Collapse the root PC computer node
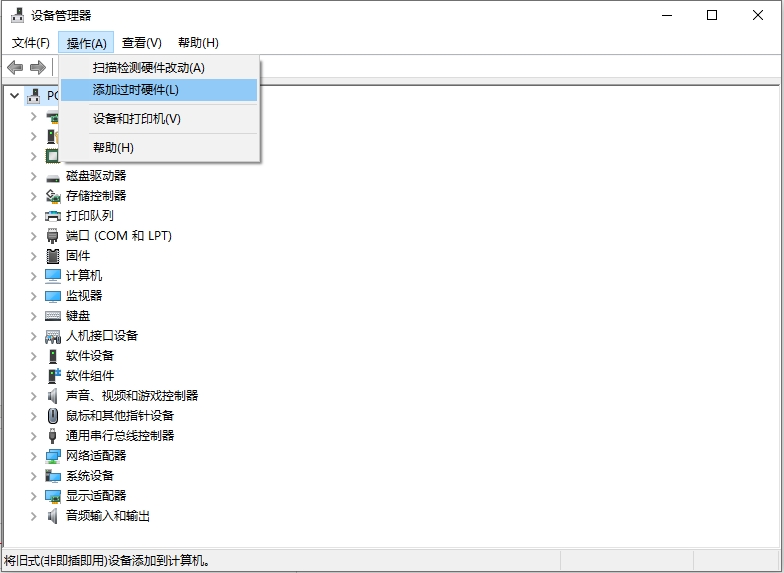The image size is (784, 573). click(13, 96)
